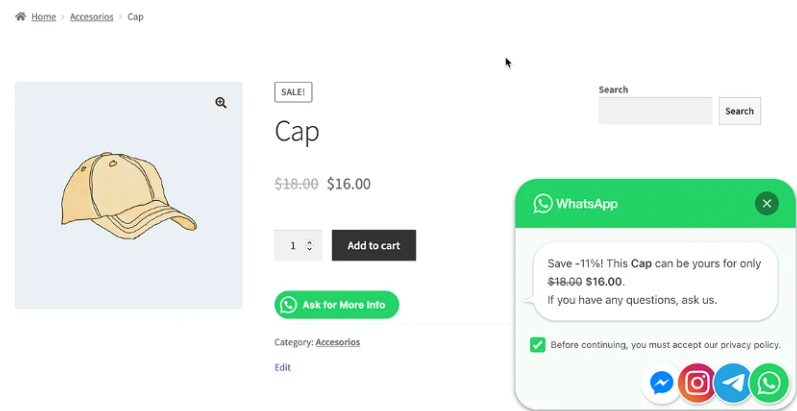Image resolution: width=797 pixels, height=411 pixels.
Task: Click the Home icon in breadcrumb
Action: click(20, 17)
